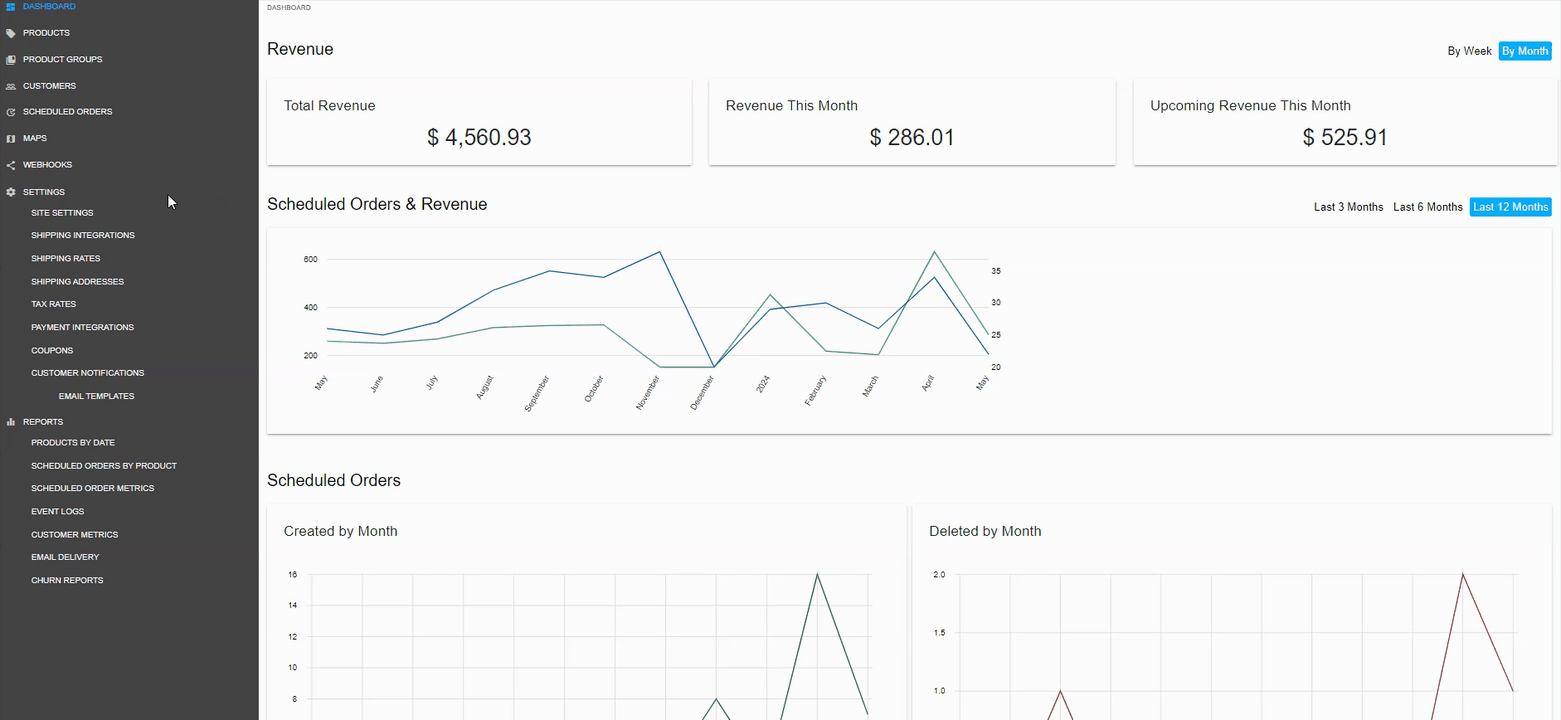The image size is (1561, 720).
Task: Show Last 6 Months chart range
Action: pyautogui.click(x=1428, y=207)
